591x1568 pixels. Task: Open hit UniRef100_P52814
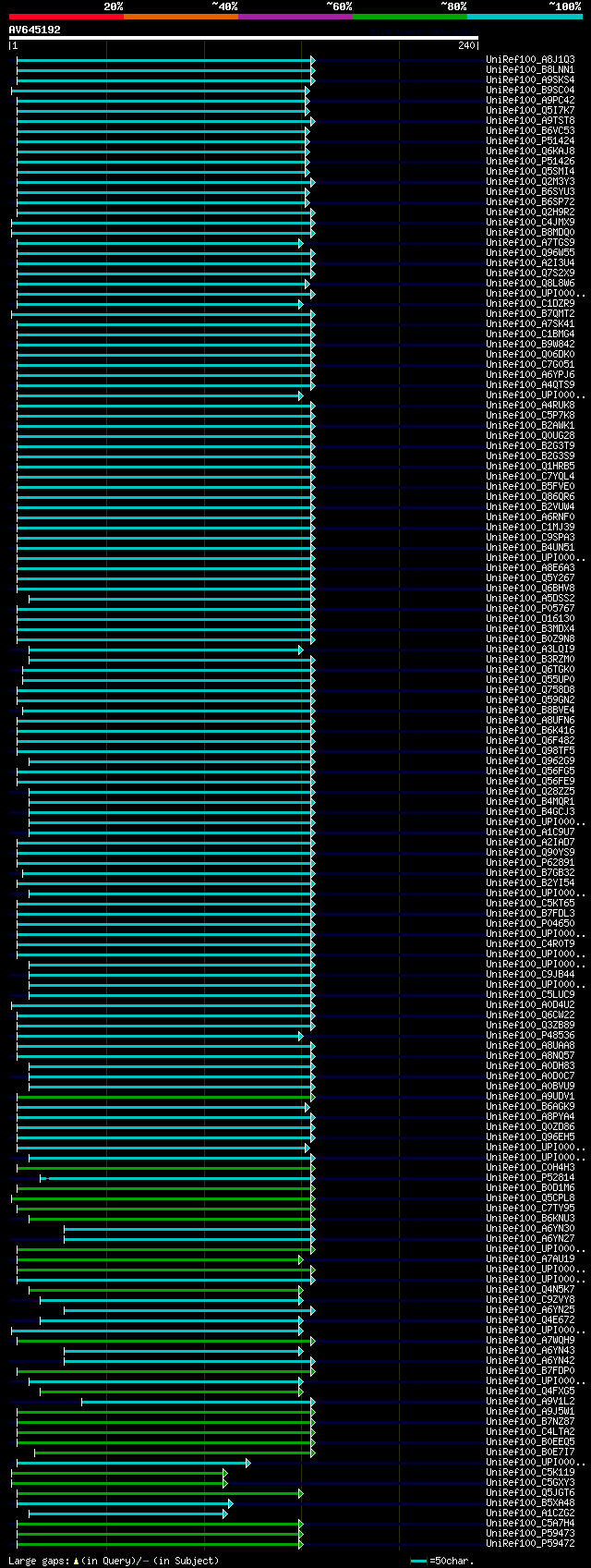530,1178
